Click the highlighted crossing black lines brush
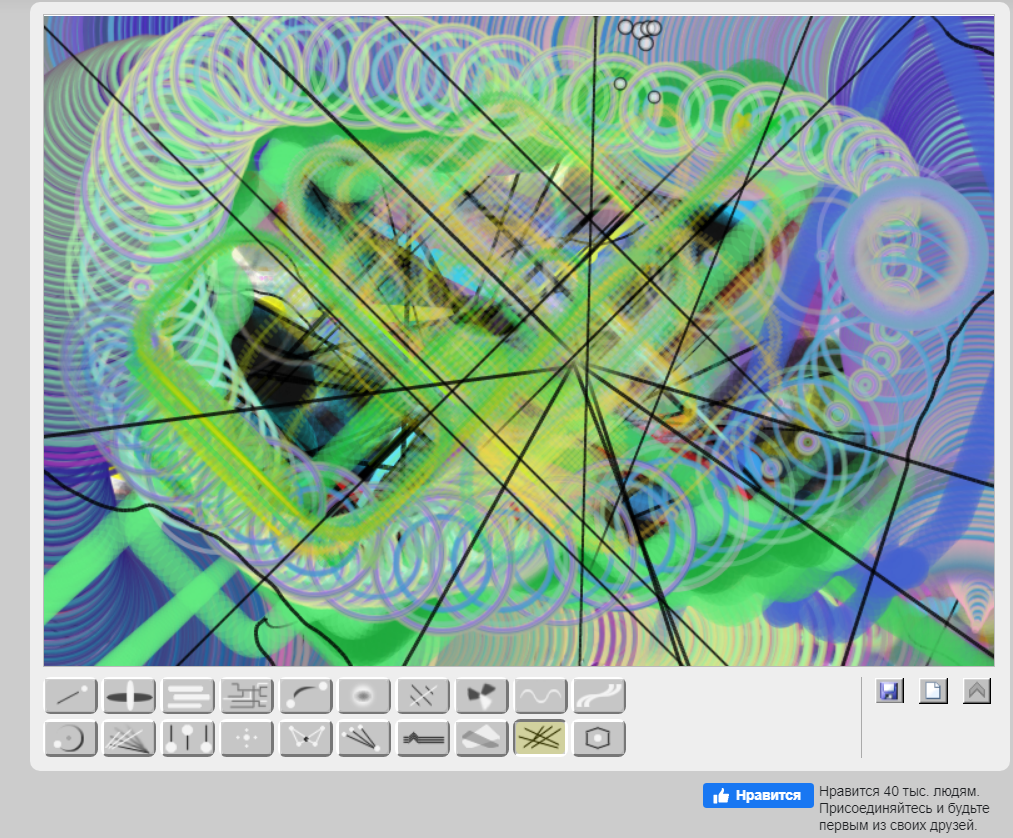This screenshot has height=838, width=1013. (x=540, y=737)
